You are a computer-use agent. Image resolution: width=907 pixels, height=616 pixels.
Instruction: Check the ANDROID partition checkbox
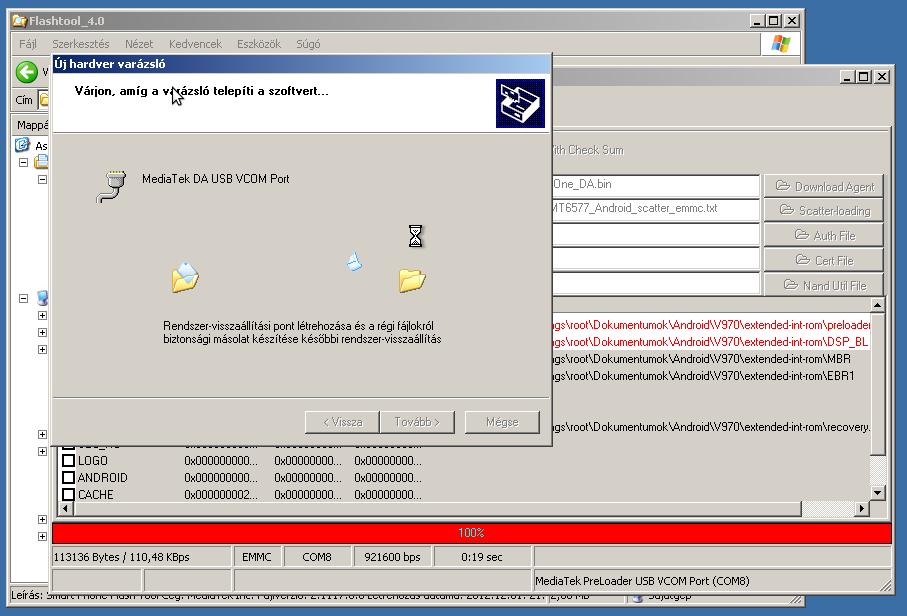(68, 477)
